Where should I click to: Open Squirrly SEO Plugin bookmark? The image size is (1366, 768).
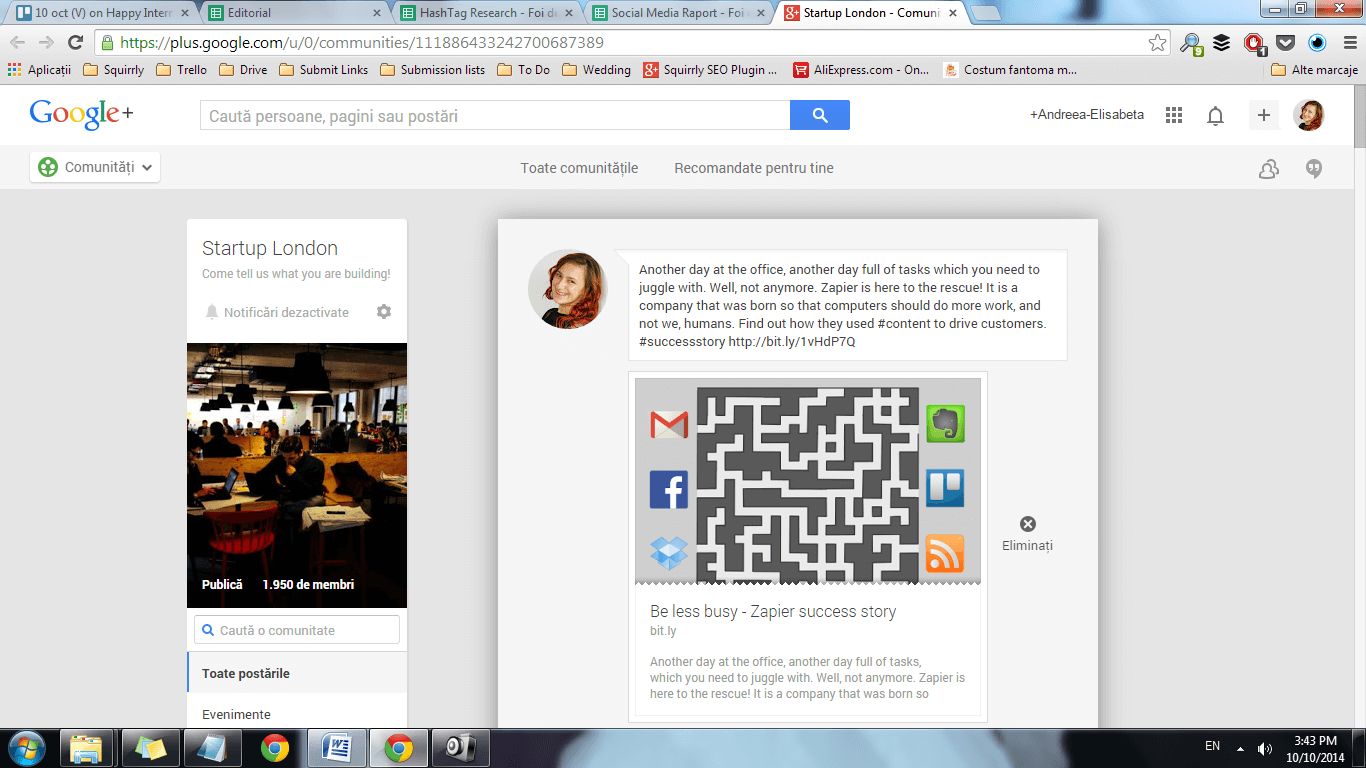point(710,70)
